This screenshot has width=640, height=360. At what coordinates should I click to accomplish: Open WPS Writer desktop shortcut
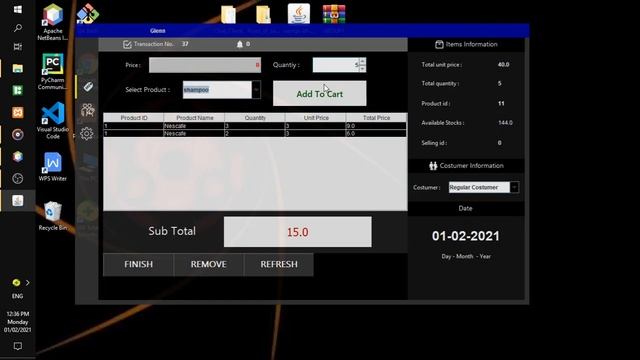pos(53,167)
